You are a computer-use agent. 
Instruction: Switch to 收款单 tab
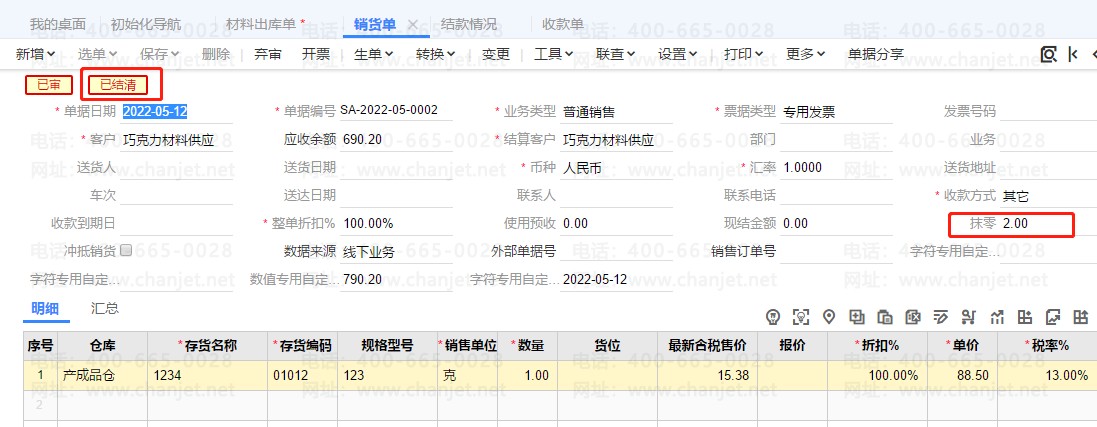pyautogui.click(x=563, y=24)
